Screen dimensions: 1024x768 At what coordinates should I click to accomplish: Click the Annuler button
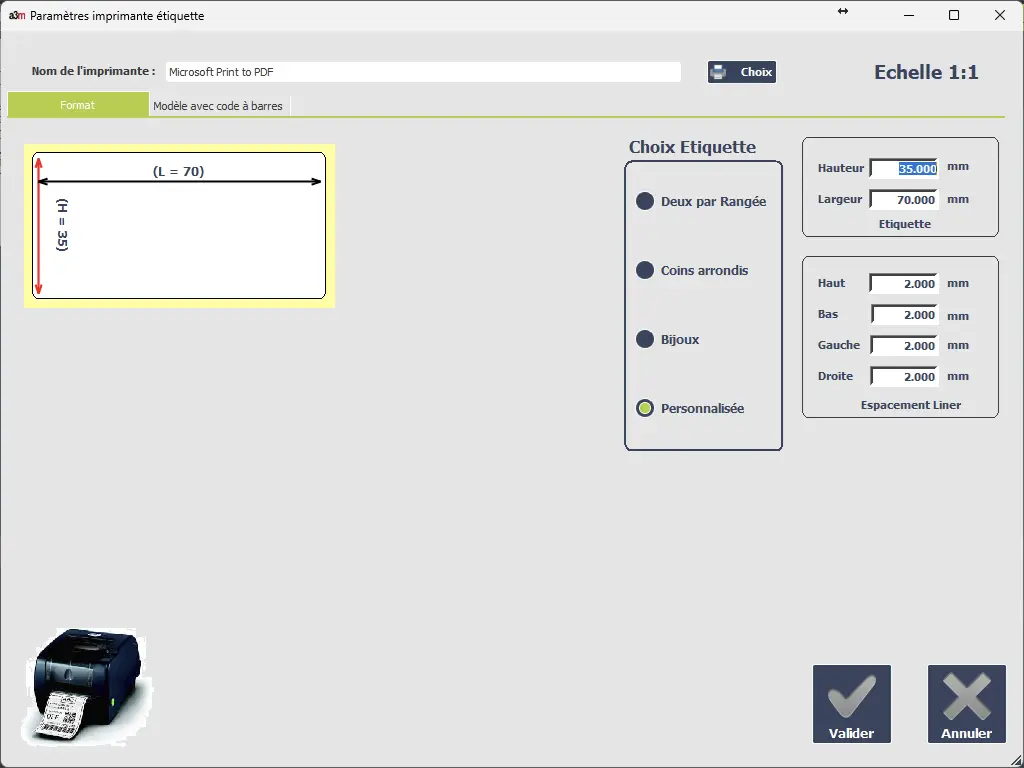tap(967, 704)
